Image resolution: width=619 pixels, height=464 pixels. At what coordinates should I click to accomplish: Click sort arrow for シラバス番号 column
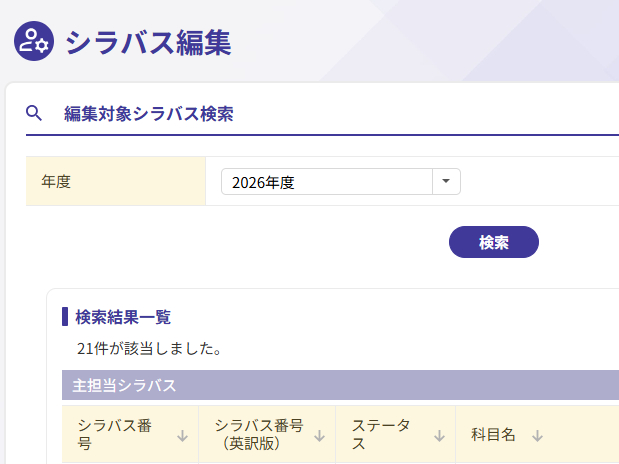coord(183,435)
